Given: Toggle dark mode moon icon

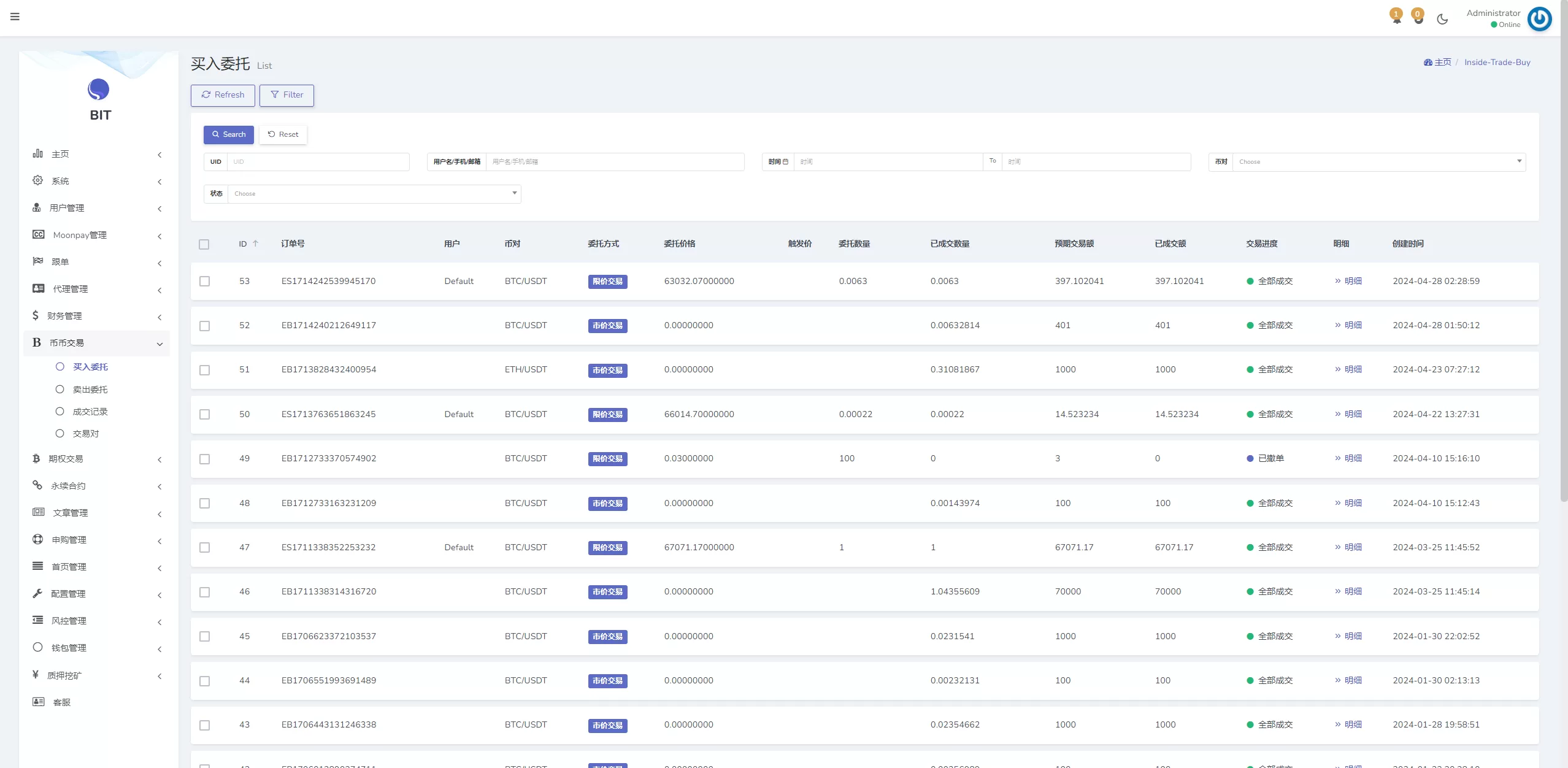Looking at the screenshot, I should [1442, 19].
